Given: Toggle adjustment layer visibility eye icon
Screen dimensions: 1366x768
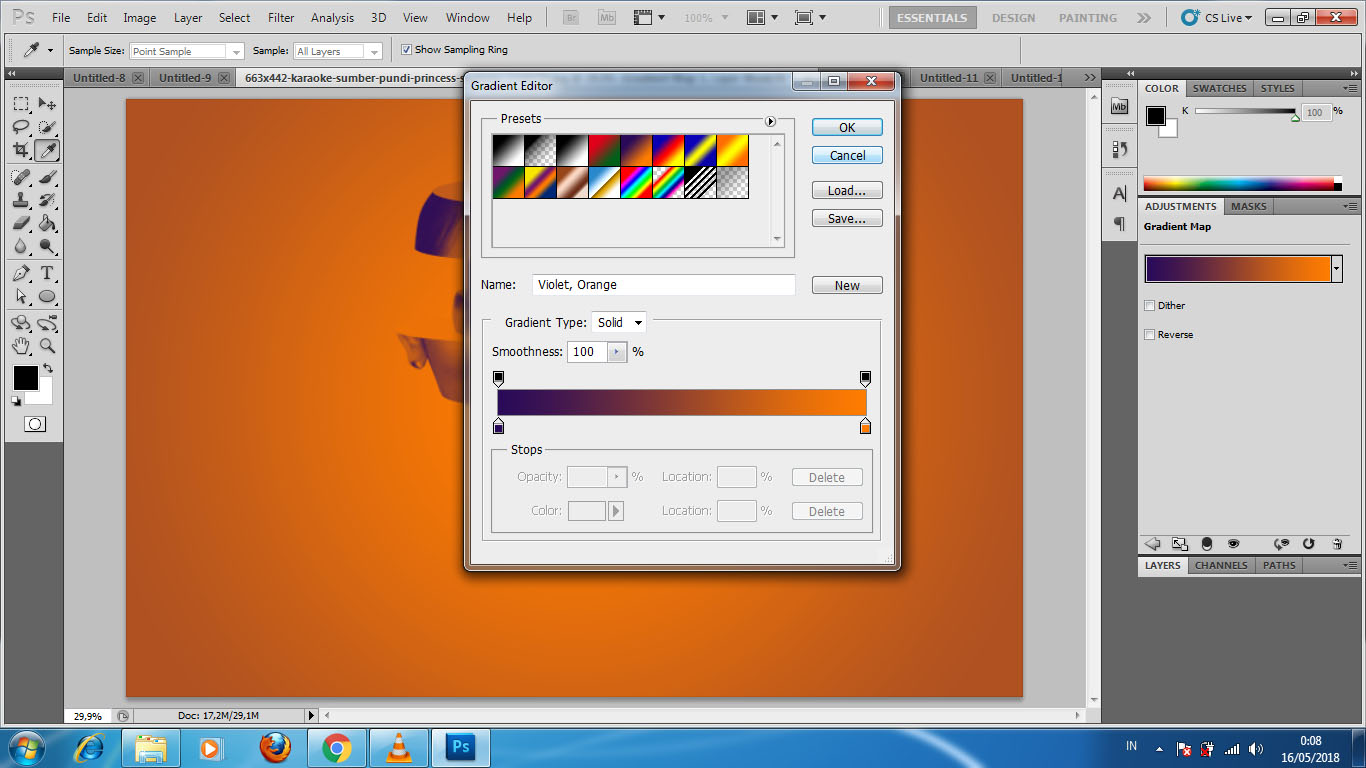Looking at the screenshot, I should (1234, 544).
